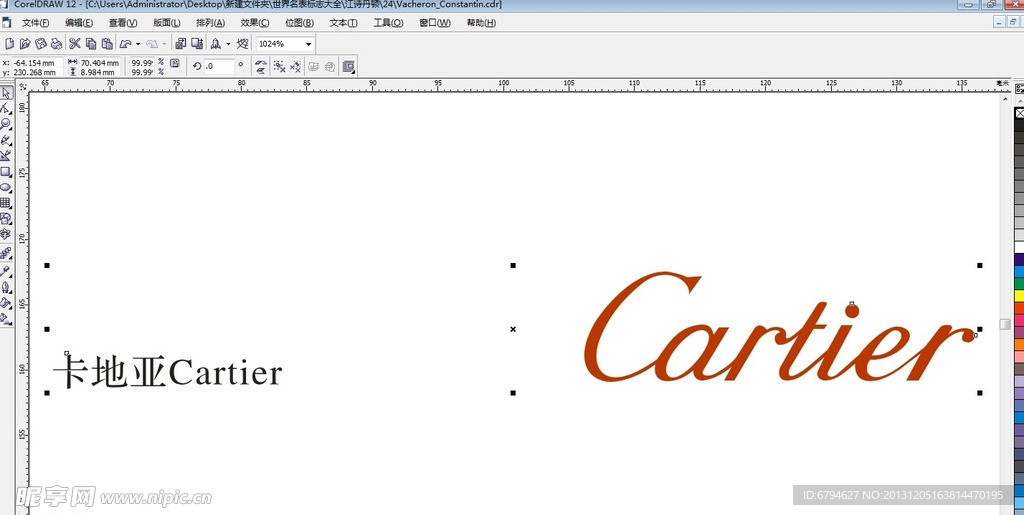The width and height of the screenshot is (1024, 515).
Task: Click the Cut scissors icon
Action: [x=74, y=44]
